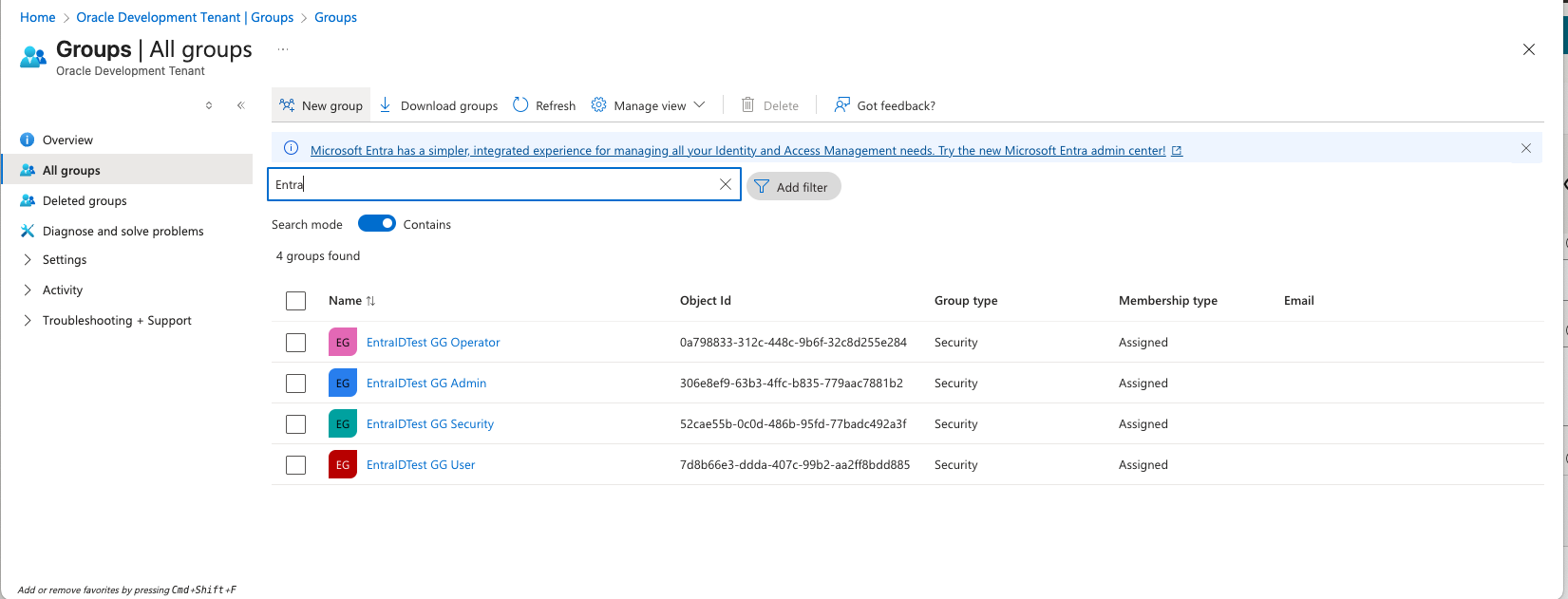
Task: Check the EntraIDTest GG Admin row checkbox
Action: click(296, 384)
